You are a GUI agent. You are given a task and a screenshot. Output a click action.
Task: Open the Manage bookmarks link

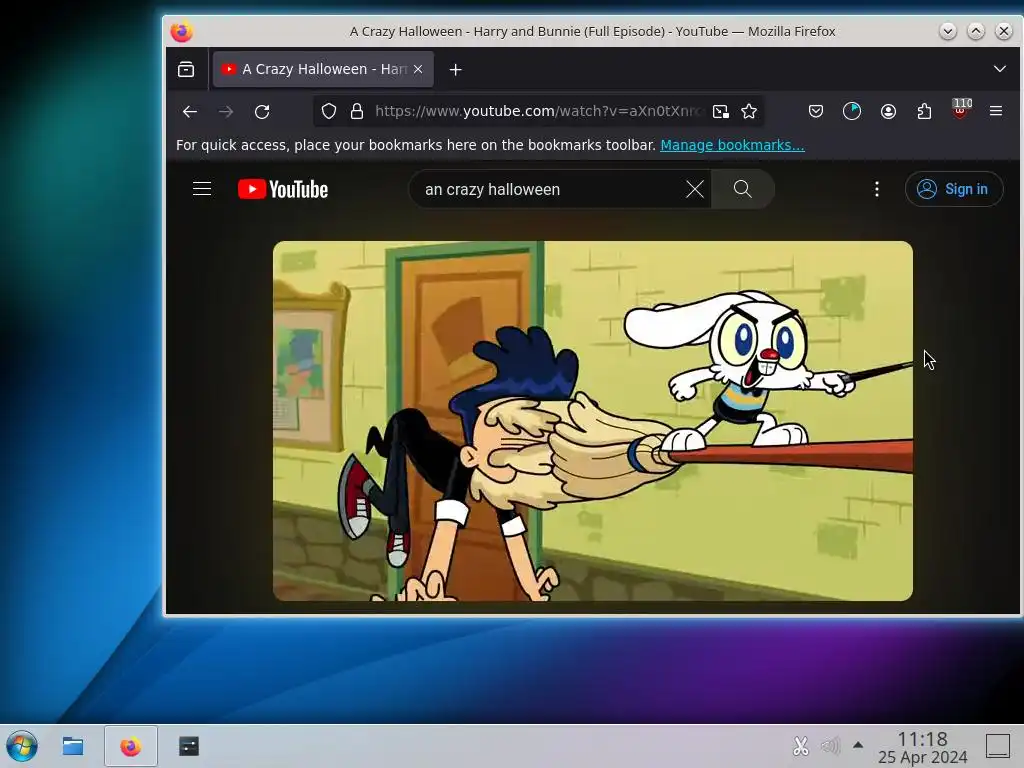(732, 145)
